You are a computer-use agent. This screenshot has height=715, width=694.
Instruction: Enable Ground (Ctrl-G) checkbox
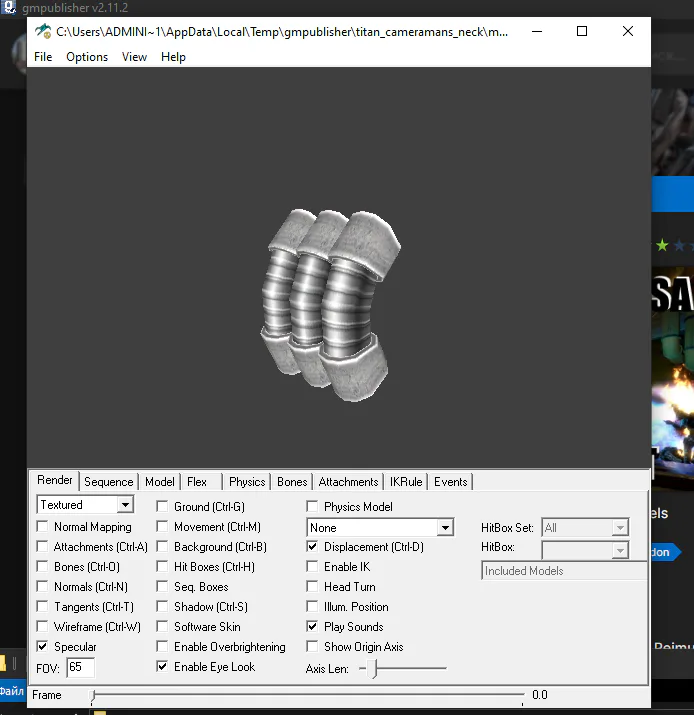point(162,507)
